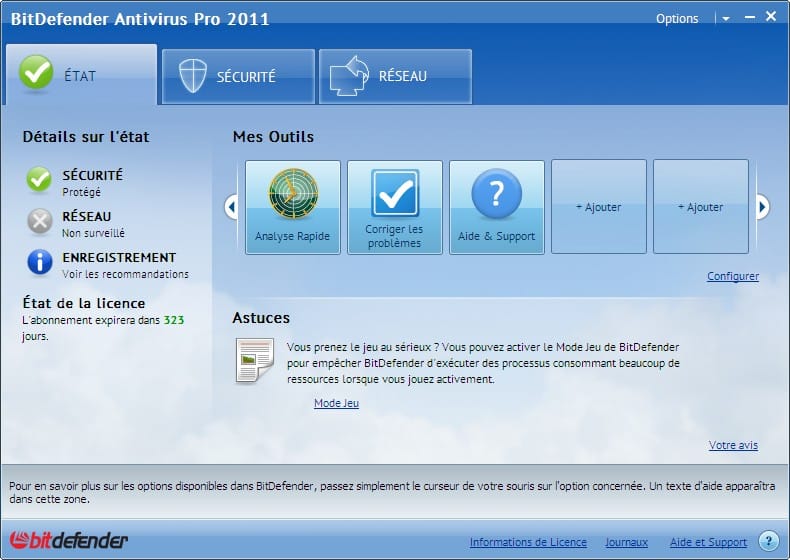Click the 'Mes Outils' heading
This screenshot has height=560, width=790.
tap(273, 137)
